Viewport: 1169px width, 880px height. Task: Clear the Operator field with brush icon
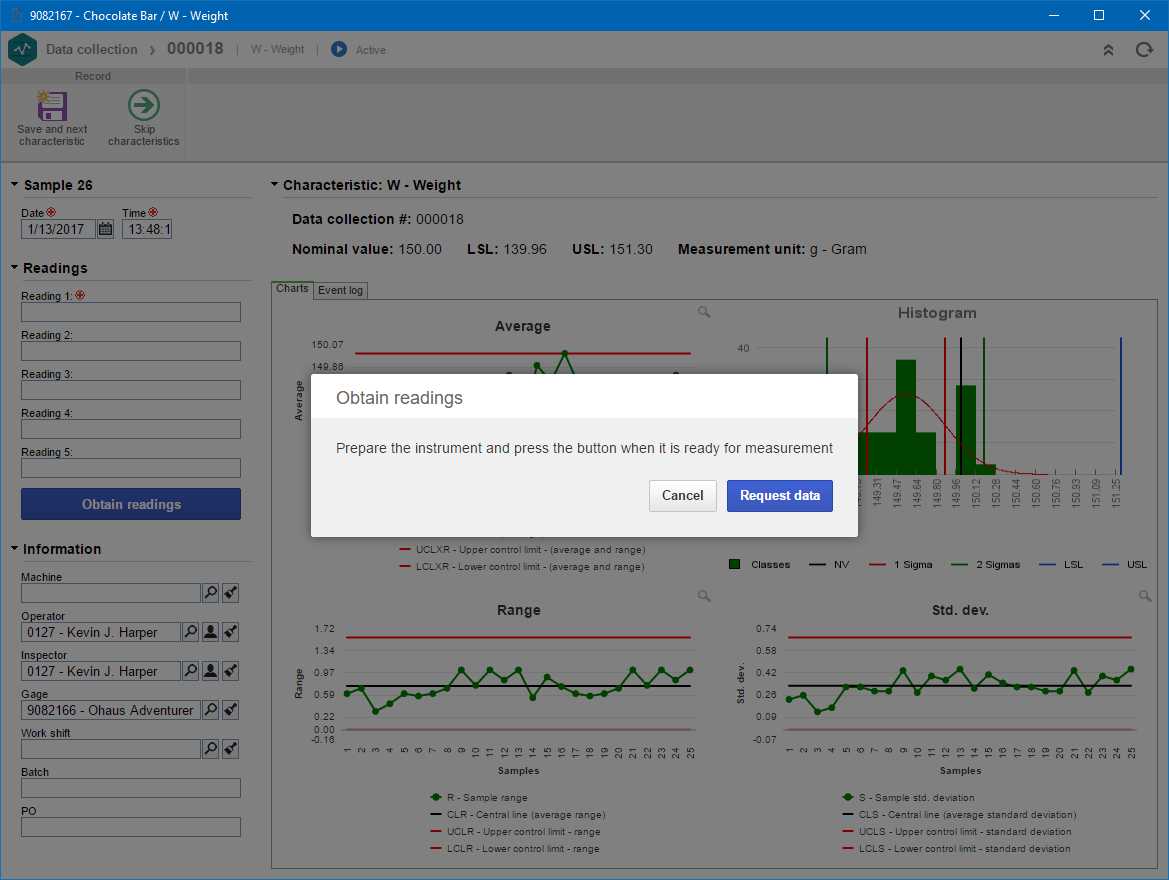click(x=231, y=632)
